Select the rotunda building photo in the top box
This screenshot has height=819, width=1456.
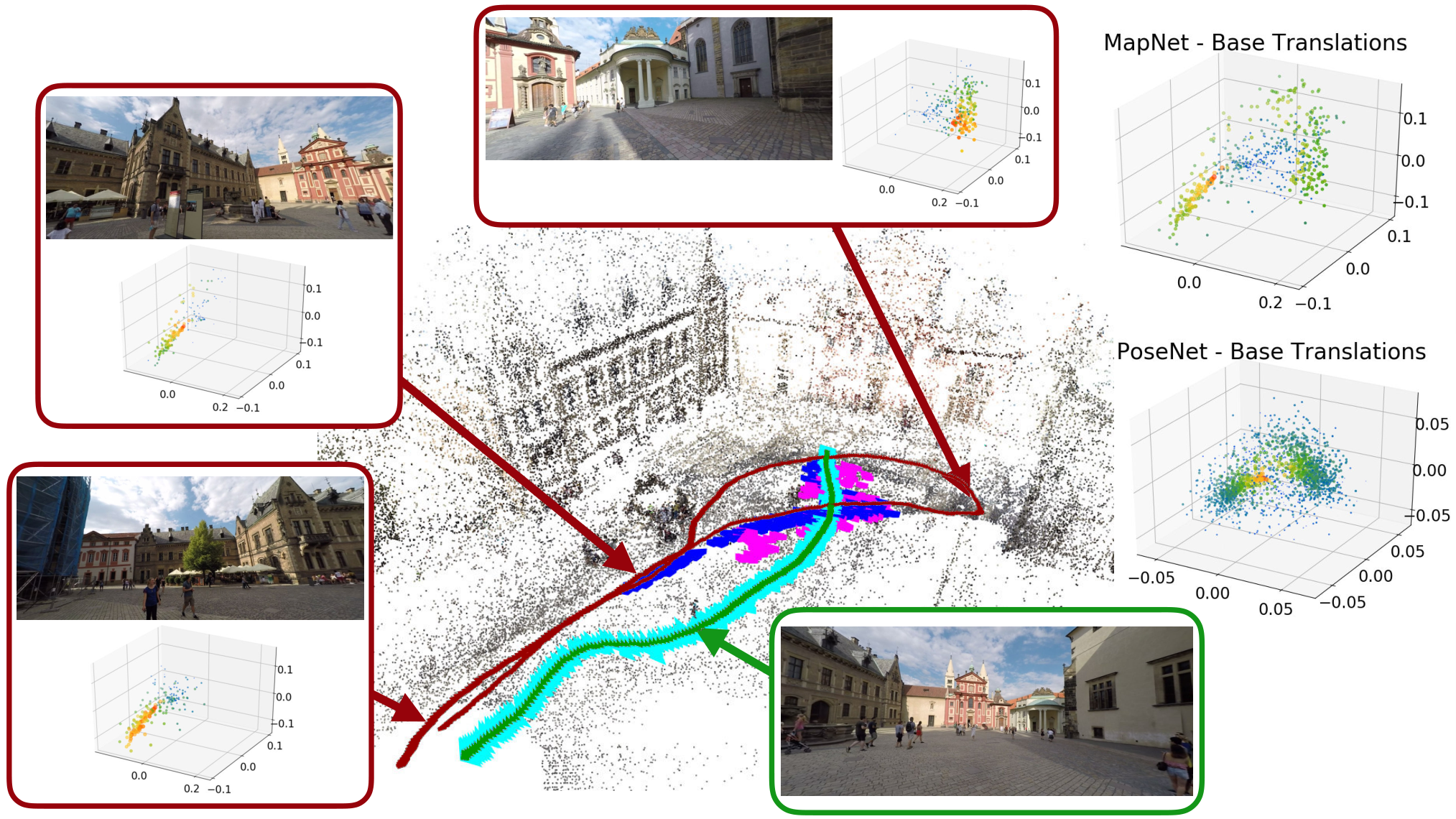659,88
